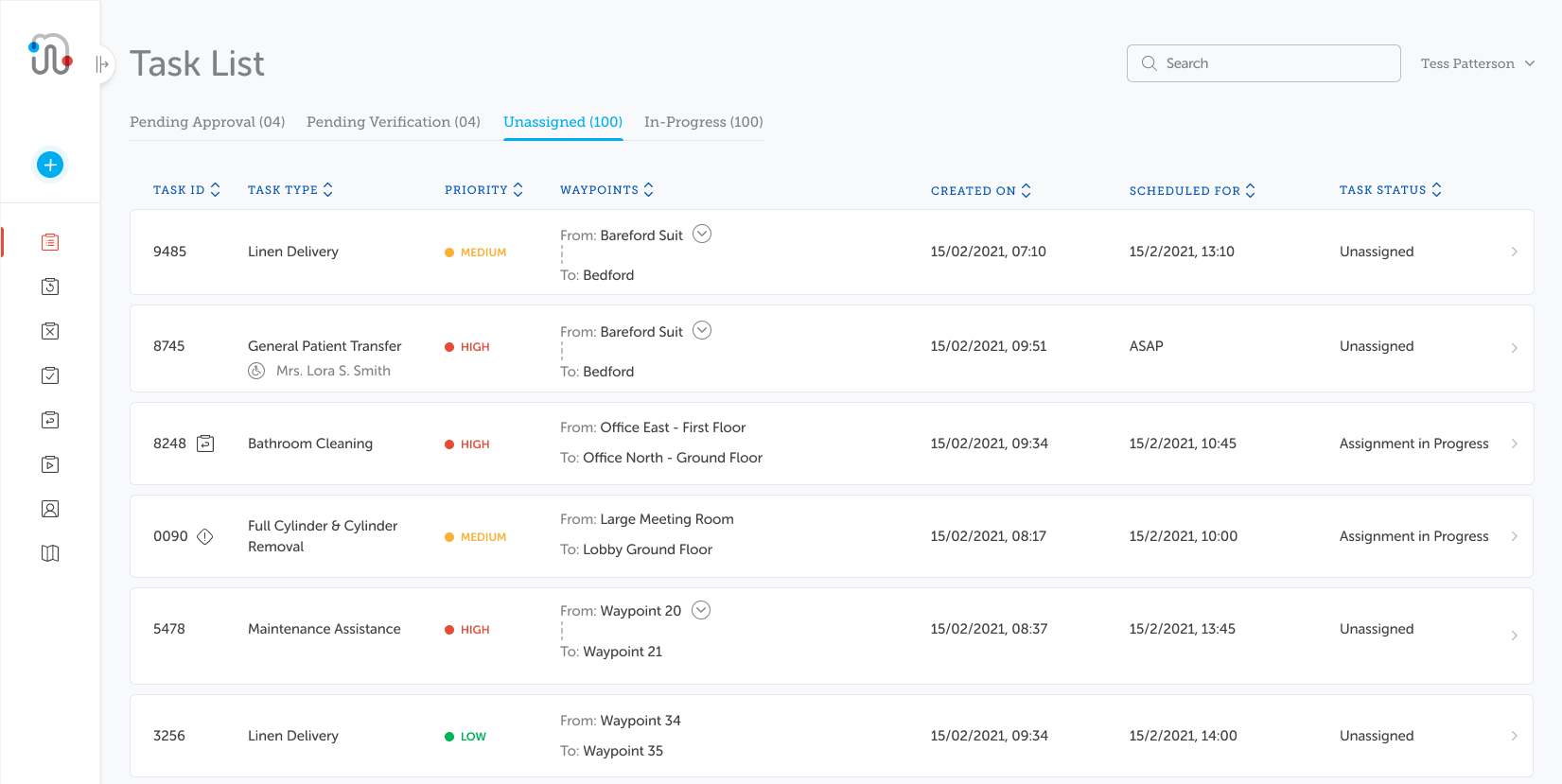This screenshot has height=784, width=1562.
Task: Open the users profile sidebar icon
Action: coord(50,509)
